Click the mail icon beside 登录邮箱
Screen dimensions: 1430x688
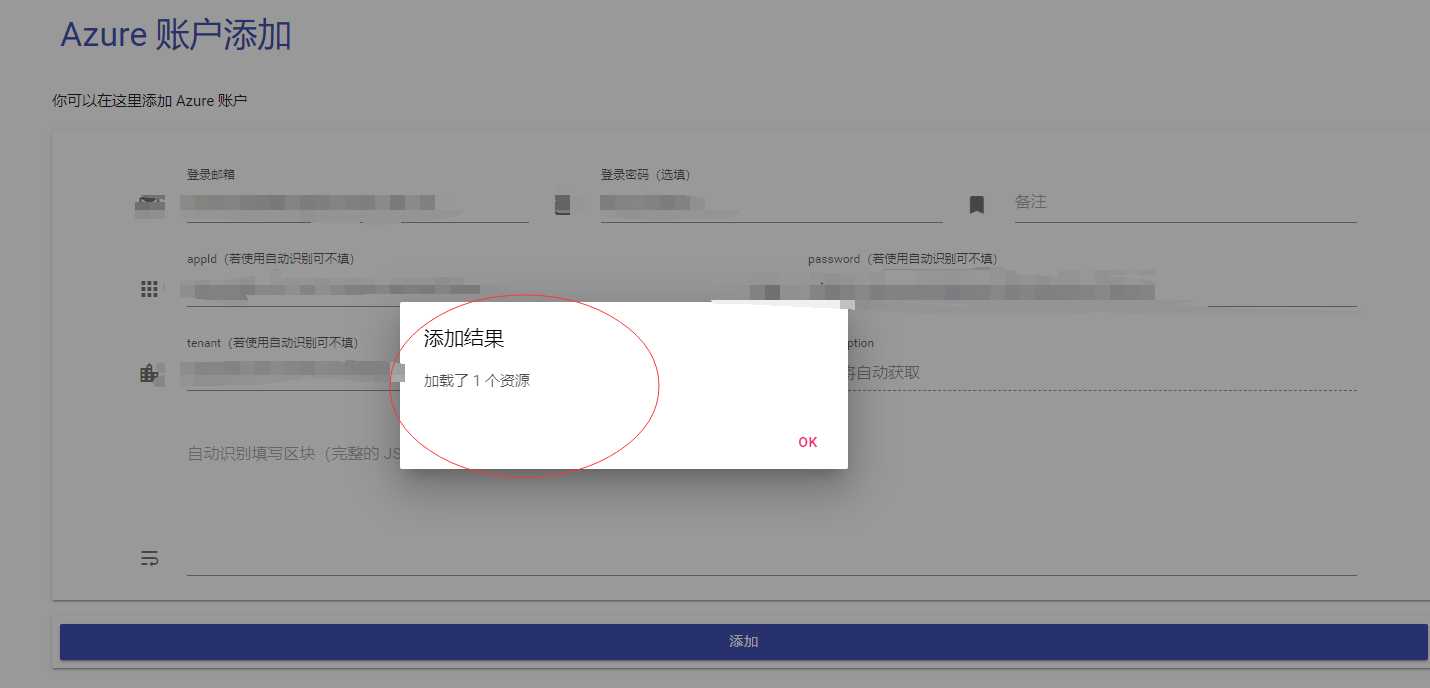point(149,206)
